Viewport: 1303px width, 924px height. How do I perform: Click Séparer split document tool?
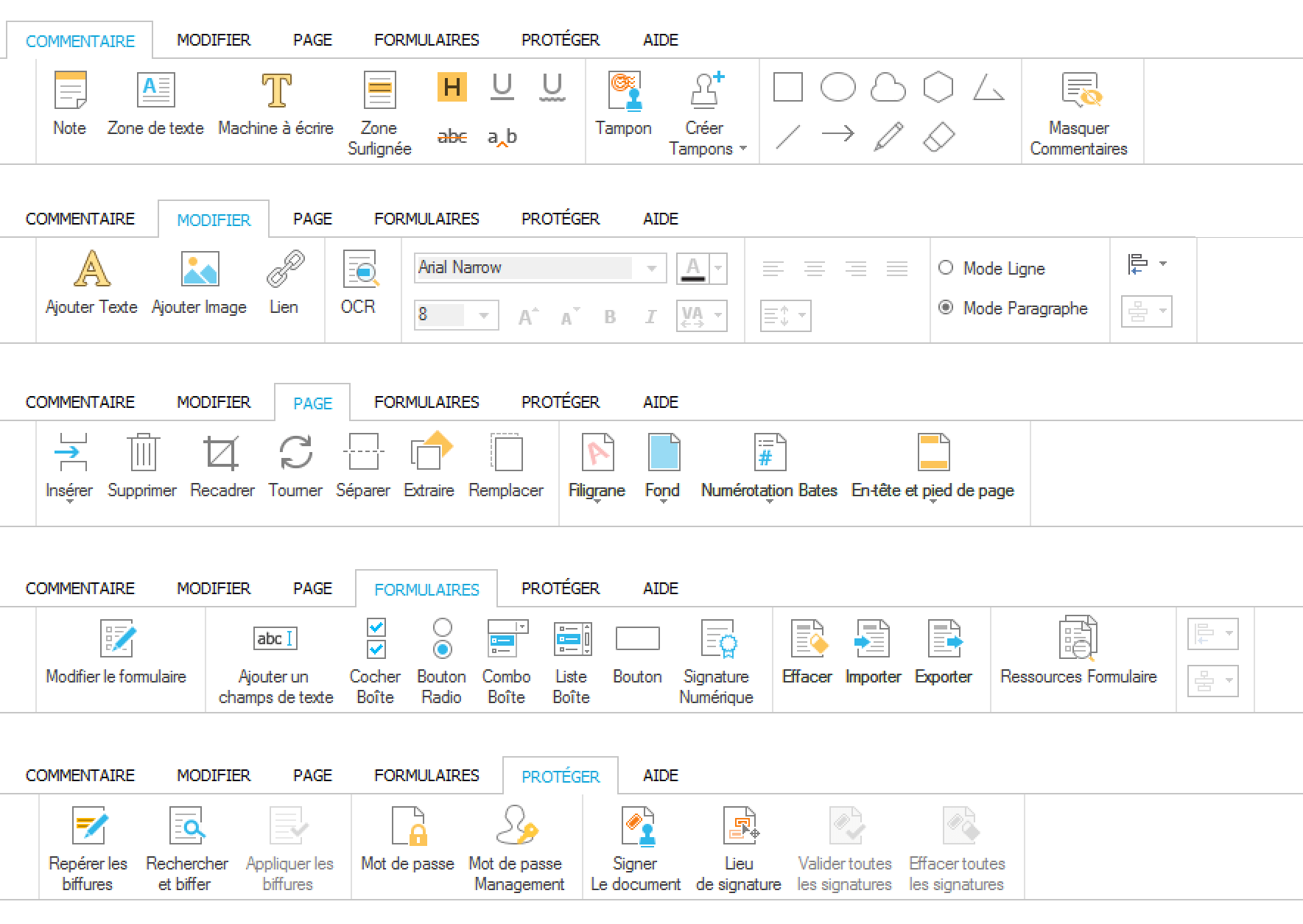click(363, 466)
